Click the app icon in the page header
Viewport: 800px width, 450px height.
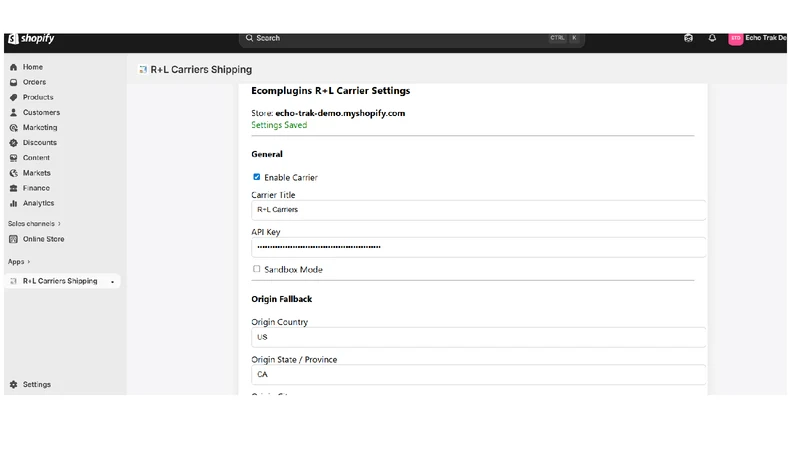[143, 70]
